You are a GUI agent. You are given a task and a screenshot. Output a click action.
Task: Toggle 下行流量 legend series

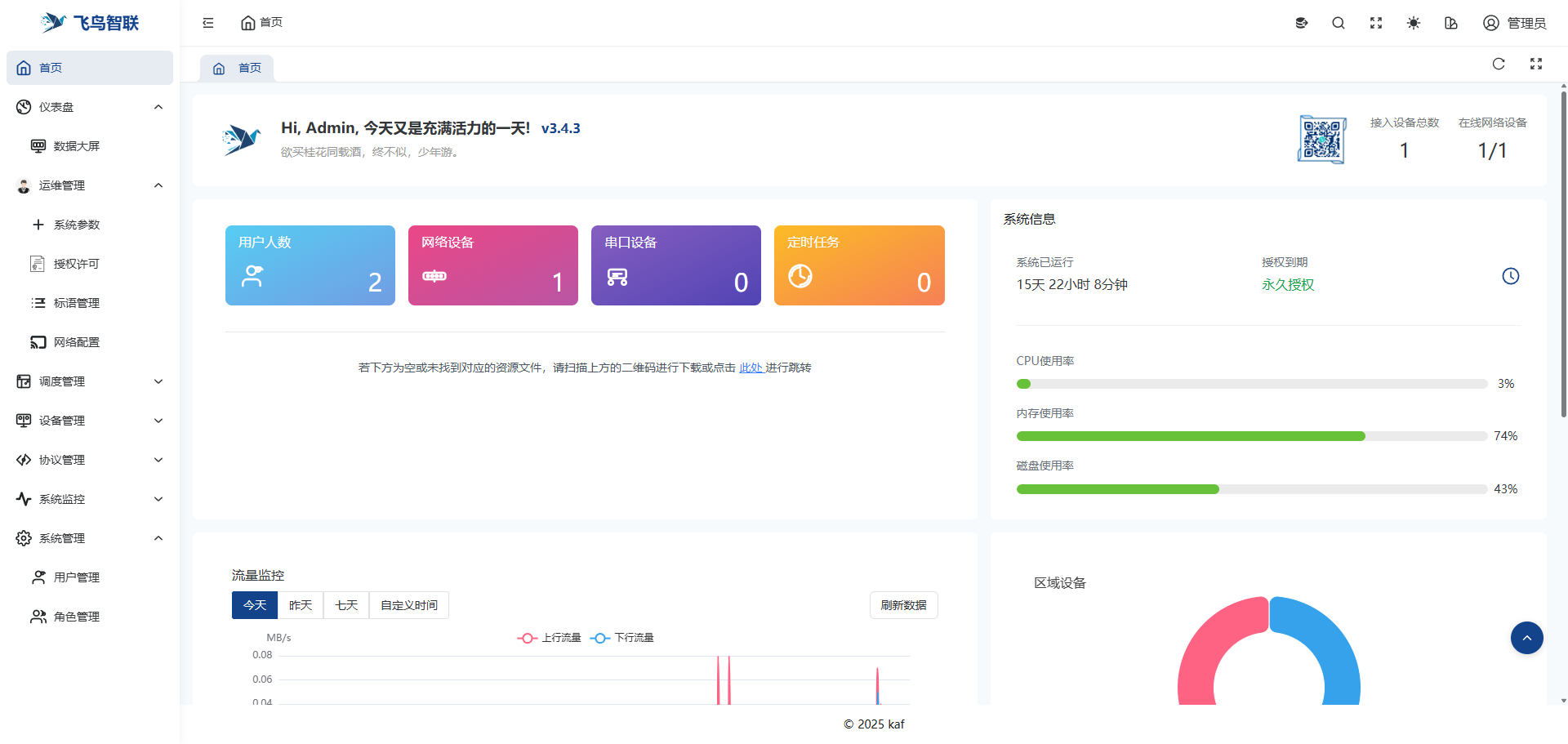[621, 638]
